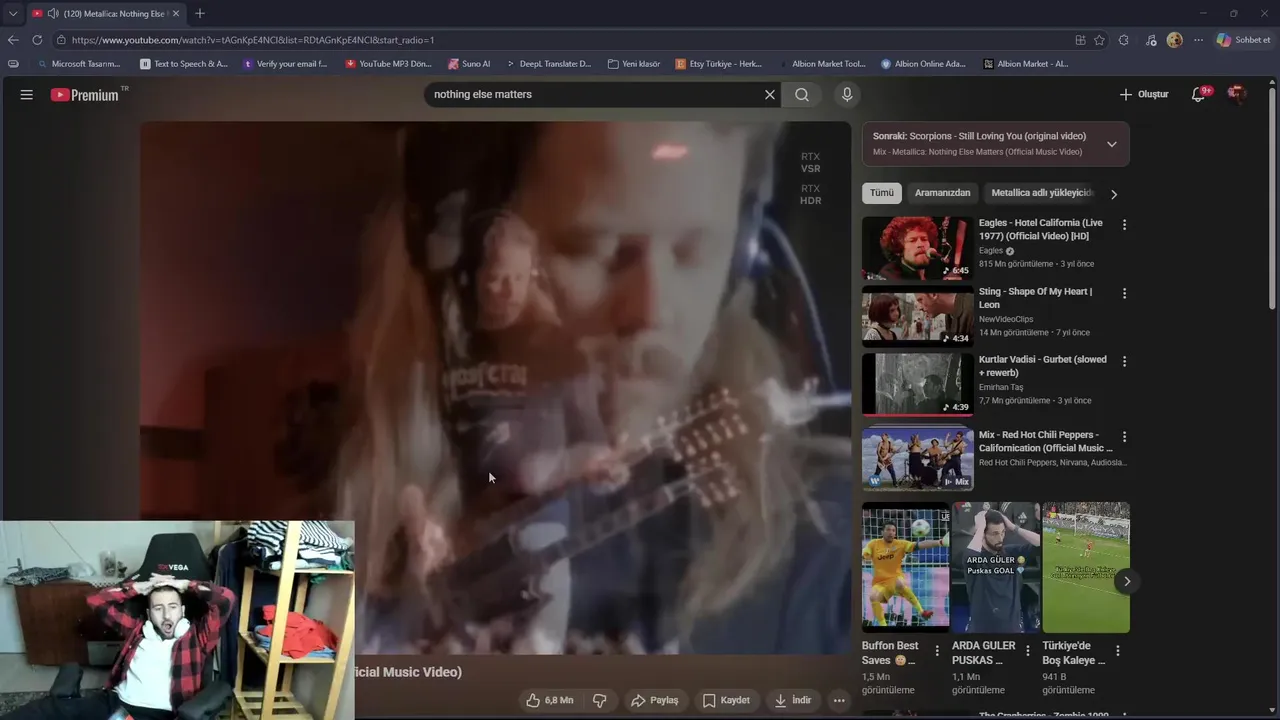Open the Microsoft Tasarım bookmark
Screen dimensions: 1280x720
pyautogui.click(x=79, y=64)
